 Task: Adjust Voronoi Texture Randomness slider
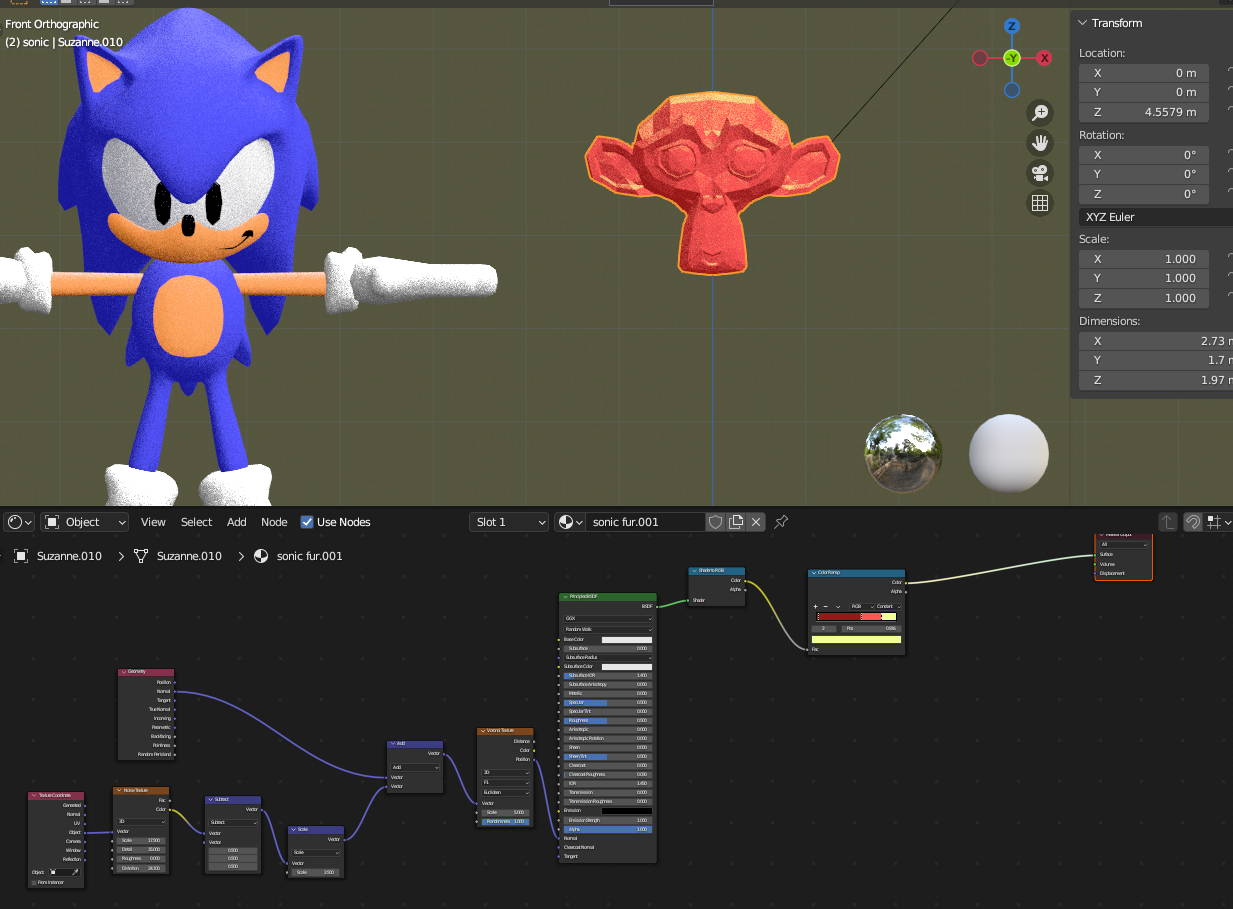[x=505, y=821]
